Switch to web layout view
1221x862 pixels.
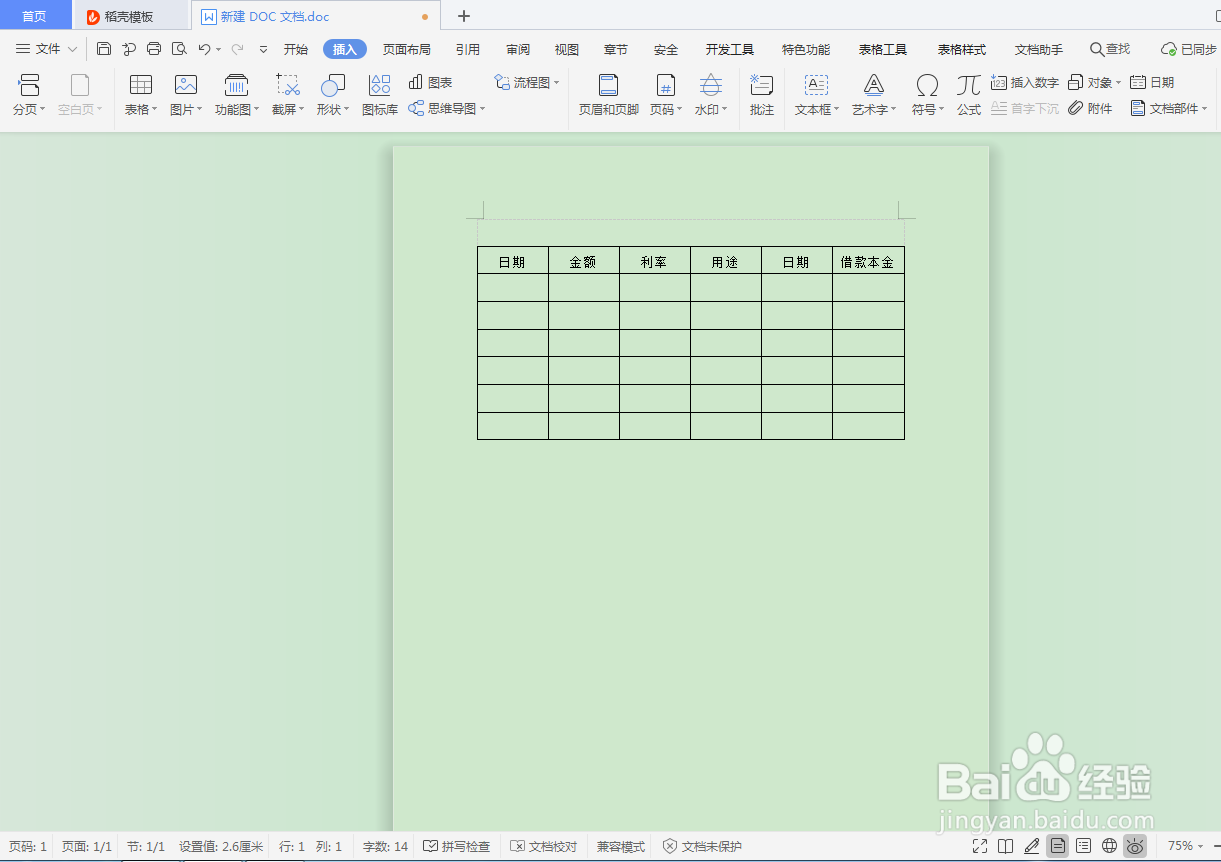coord(1109,845)
